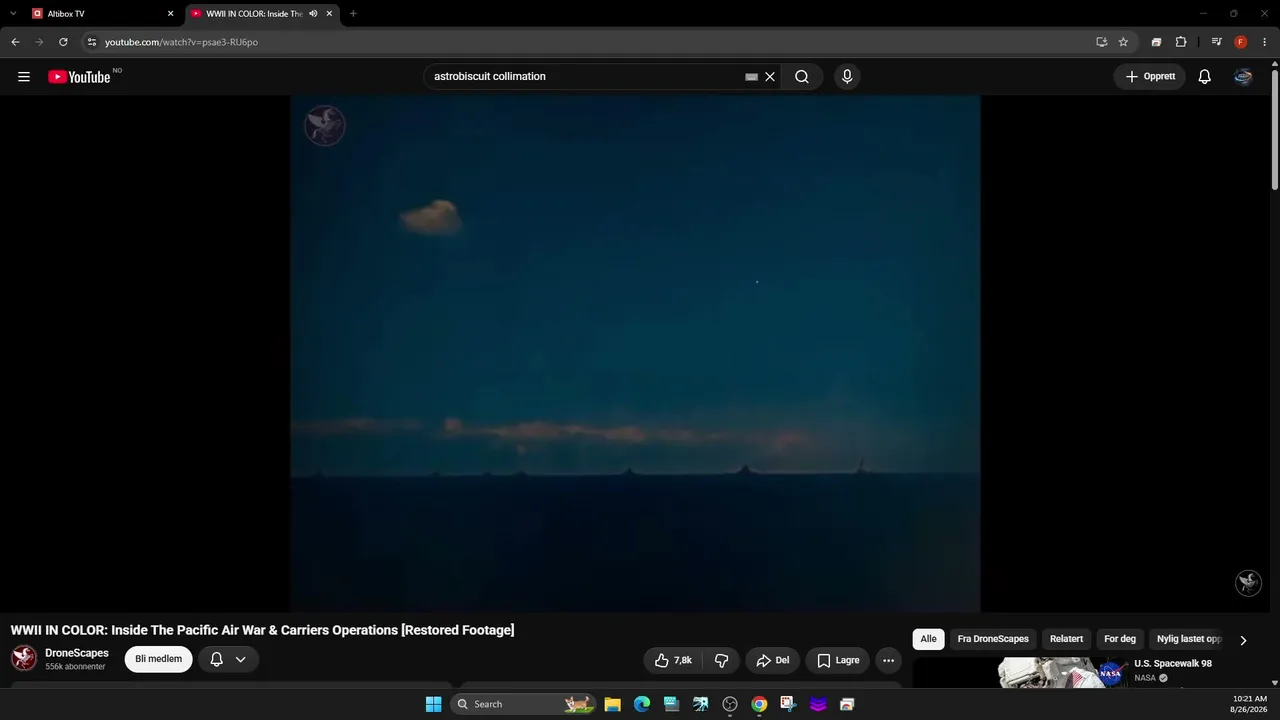Click the 'Bli medlem' button

158,659
